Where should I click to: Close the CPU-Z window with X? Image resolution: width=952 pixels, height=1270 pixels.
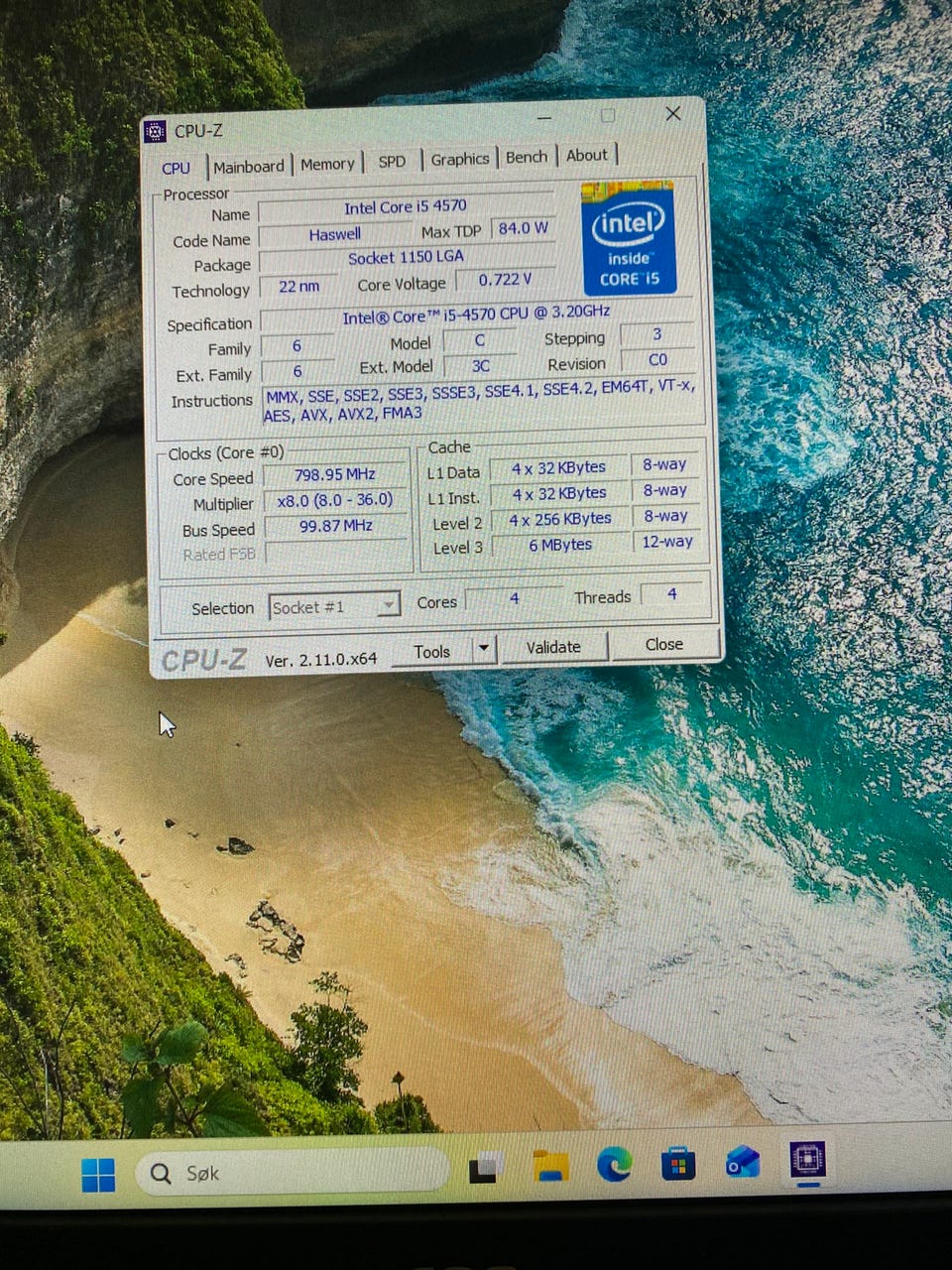673,114
